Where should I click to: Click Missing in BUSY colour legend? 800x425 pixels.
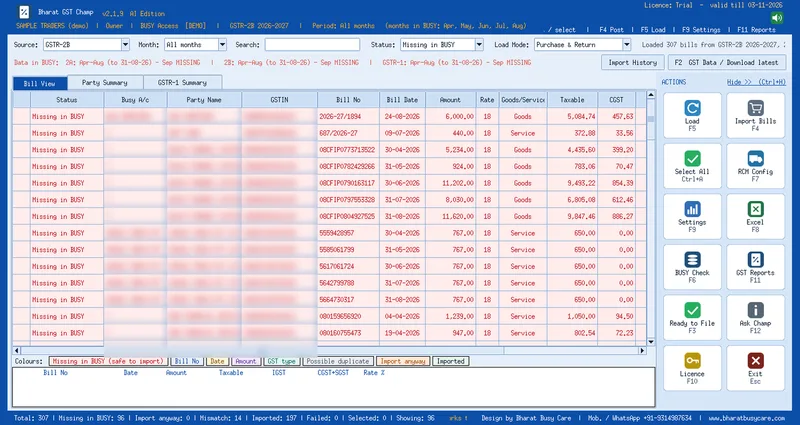click(x=109, y=361)
